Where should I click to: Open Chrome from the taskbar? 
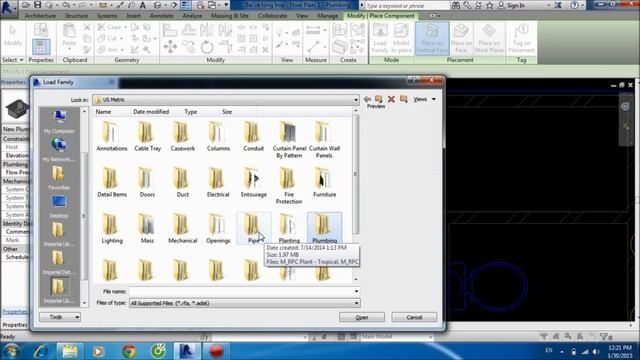pos(129,351)
